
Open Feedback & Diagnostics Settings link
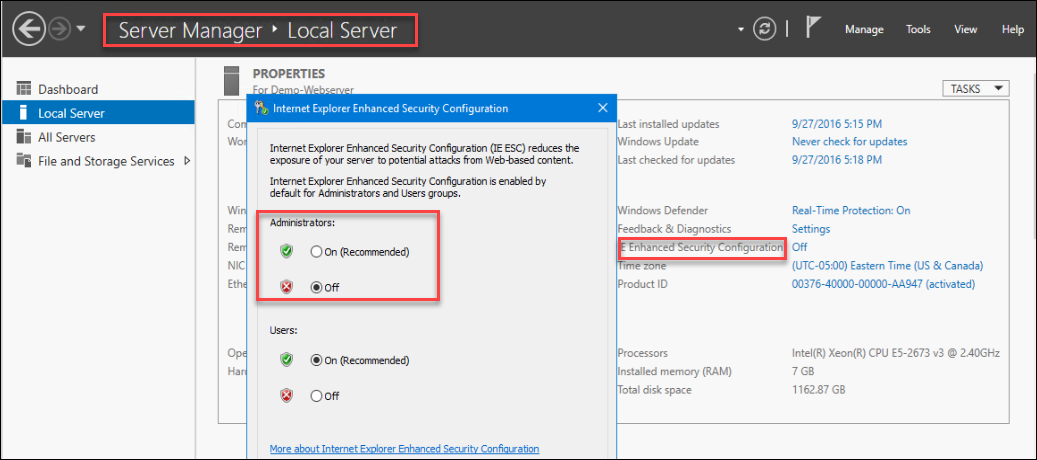pos(811,229)
